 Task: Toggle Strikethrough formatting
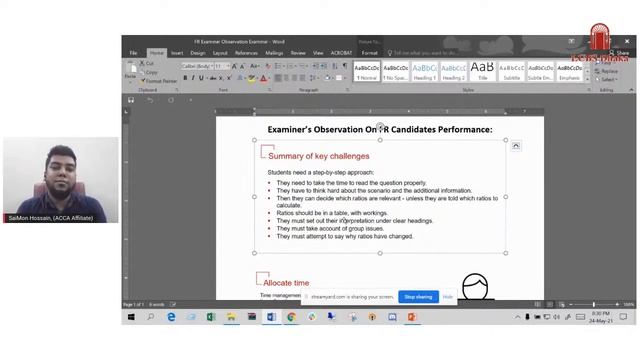tap(213, 78)
